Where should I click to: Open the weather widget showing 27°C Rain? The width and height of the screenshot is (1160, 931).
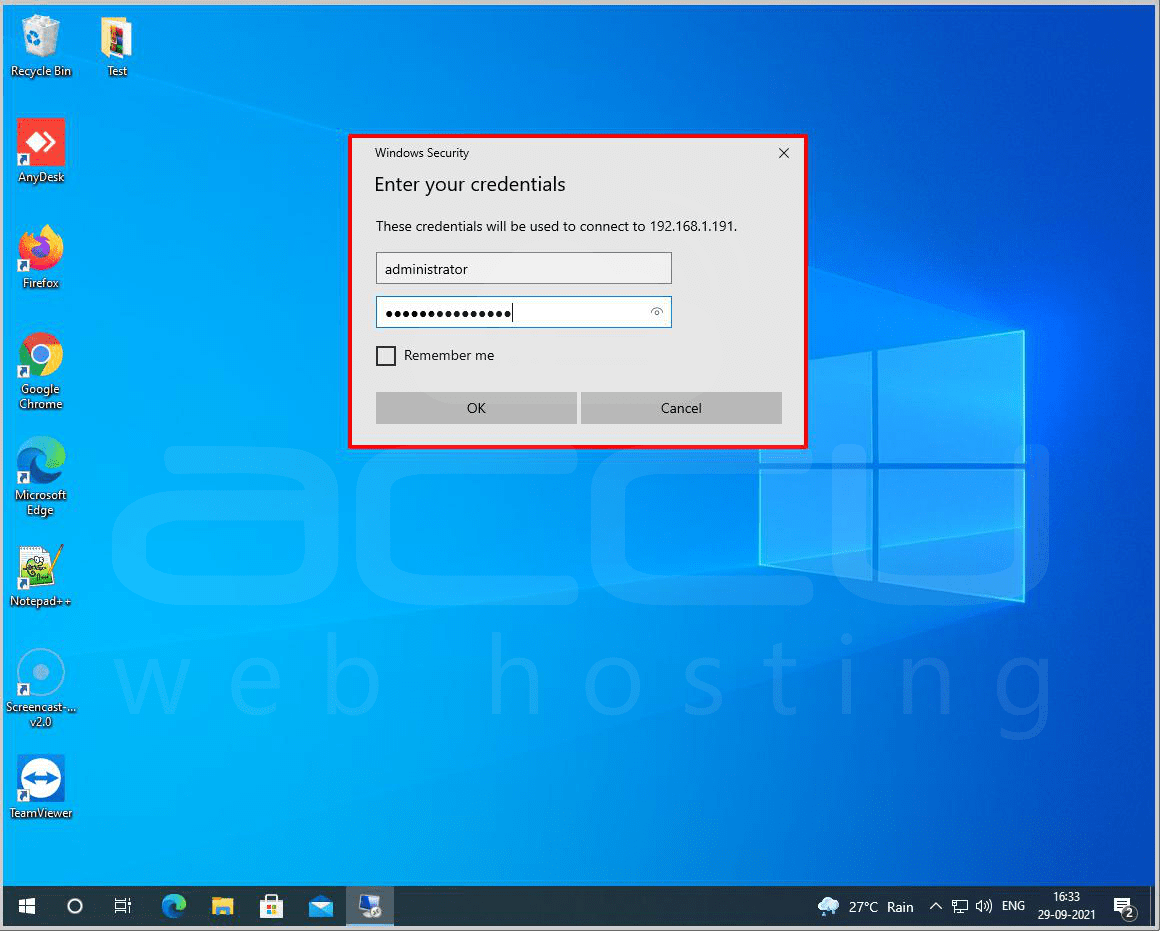pos(866,907)
